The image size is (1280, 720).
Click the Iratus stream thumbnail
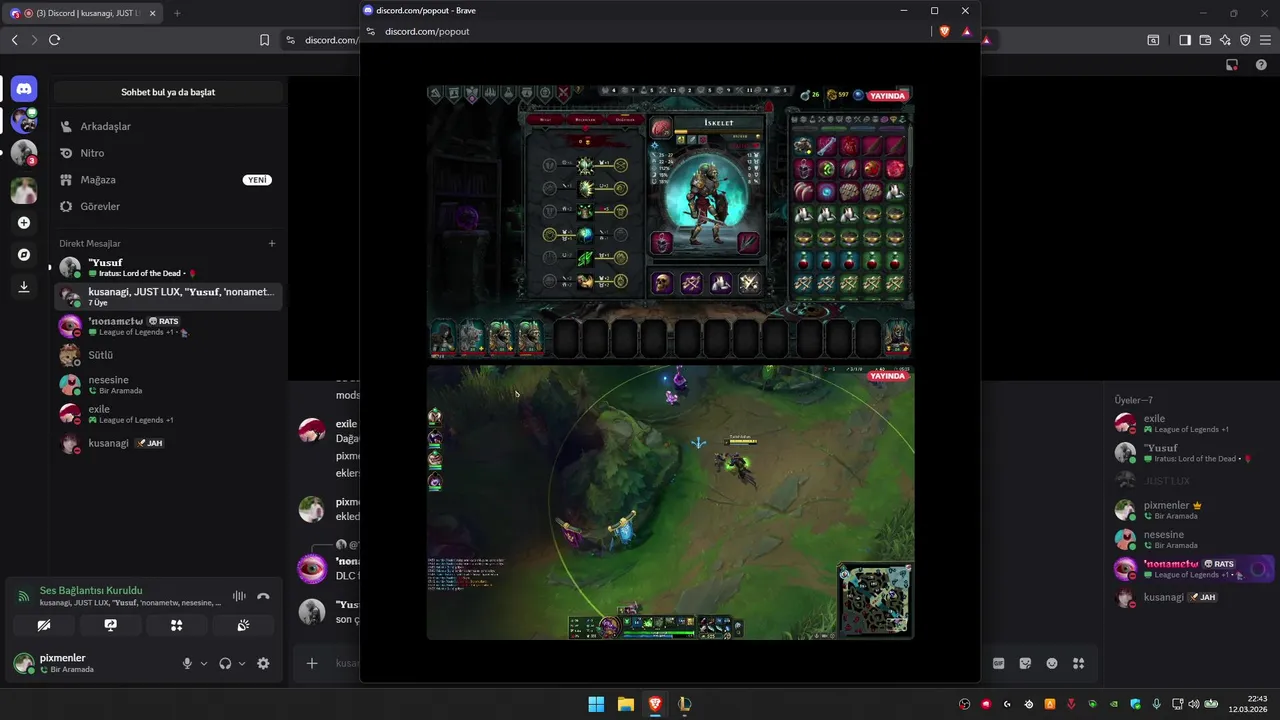coord(670,221)
